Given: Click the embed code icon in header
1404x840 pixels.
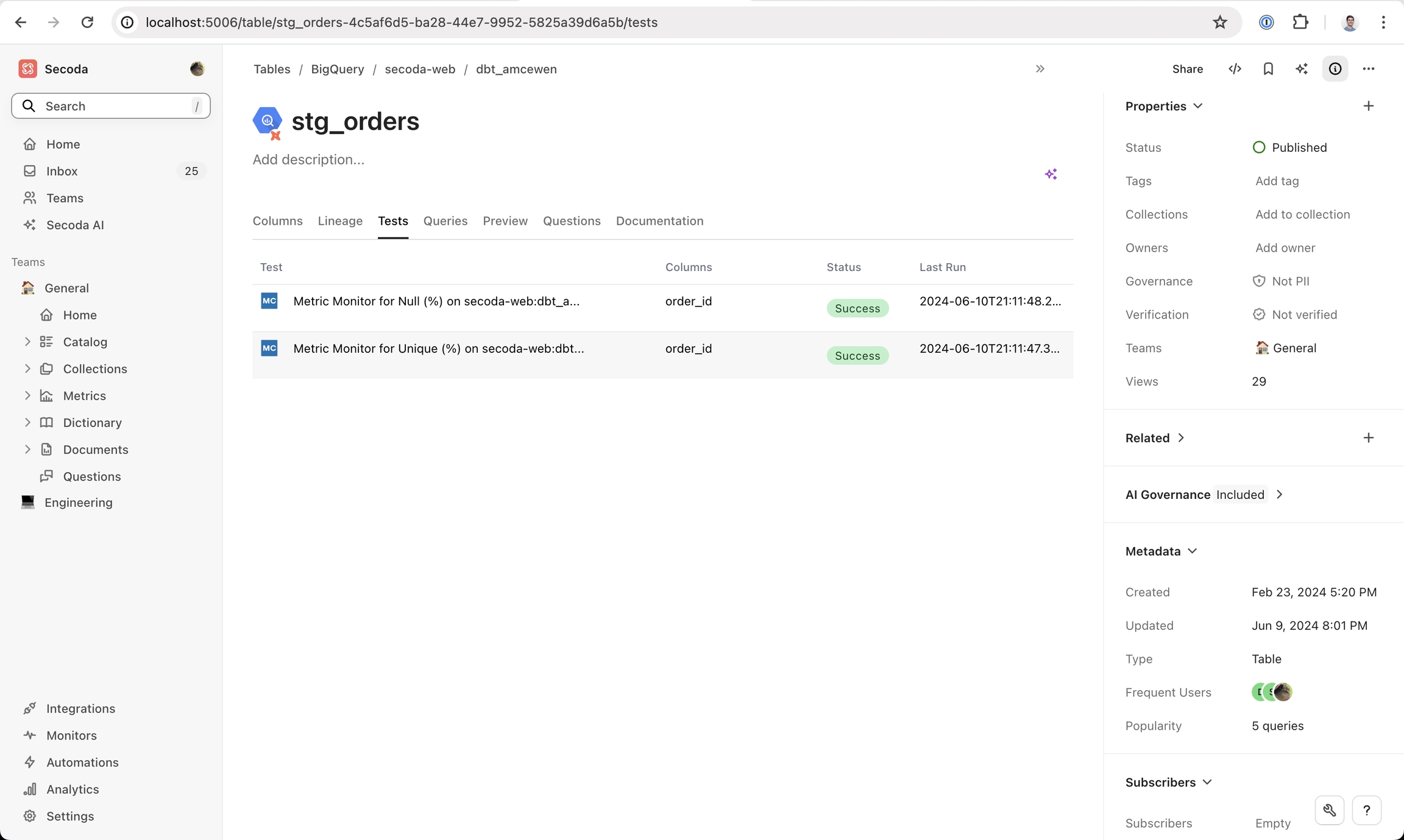Looking at the screenshot, I should [1235, 69].
